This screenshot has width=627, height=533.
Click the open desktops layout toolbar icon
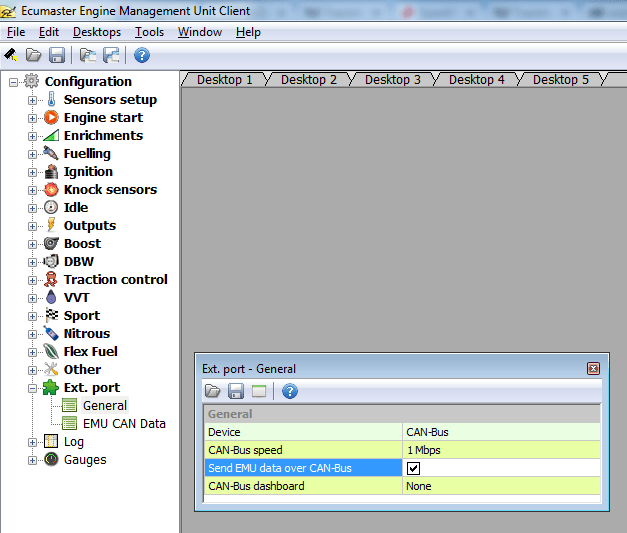pos(88,55)
